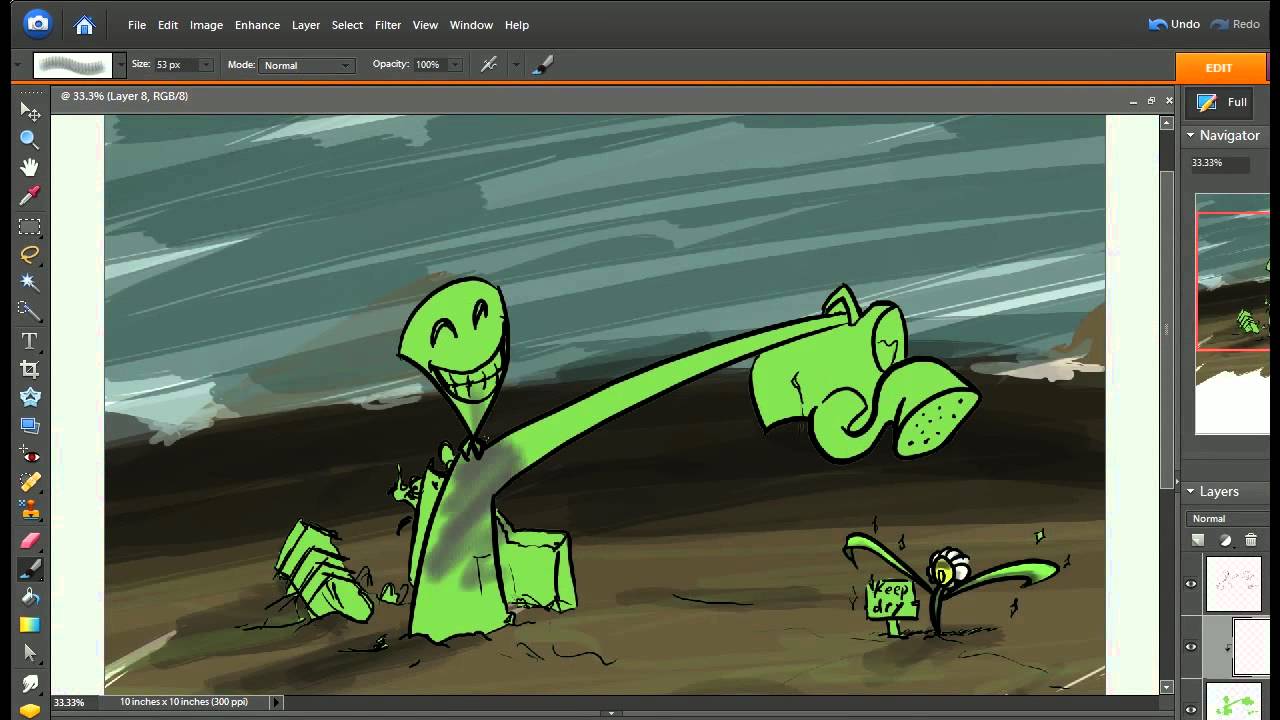The image size is (1280, 720).
Task: Click the new layer icon in Layers
Action: (x=1198, y=541)
